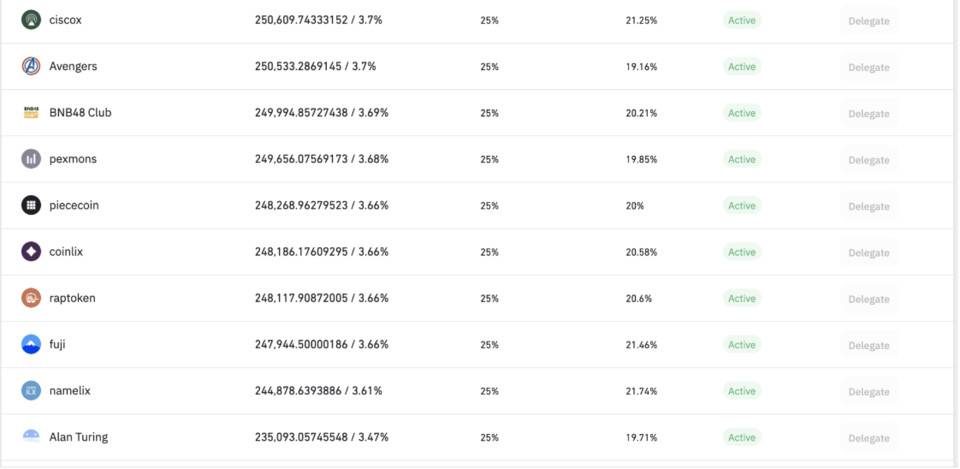The image size is (960, 469).
Task: Select raptoken voting power value
Action: [321, 298]
